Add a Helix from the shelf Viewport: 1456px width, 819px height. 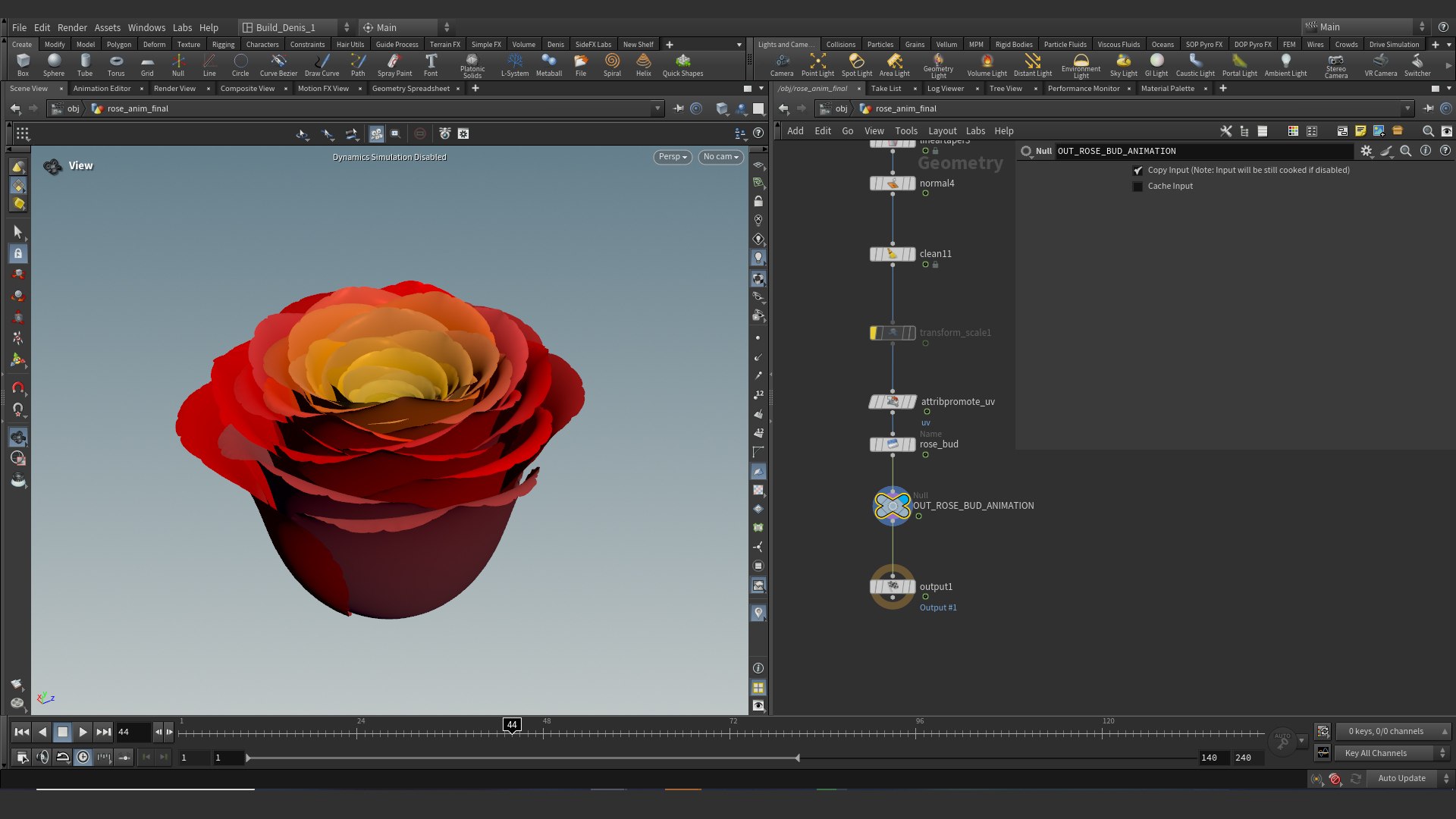point(644,64)
